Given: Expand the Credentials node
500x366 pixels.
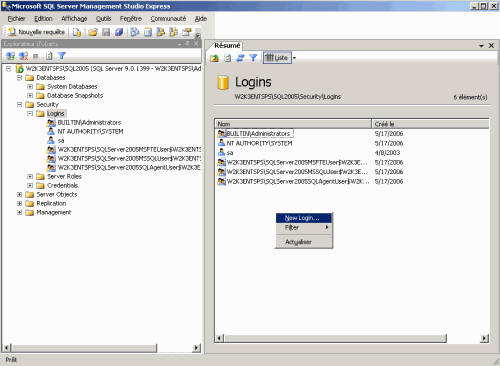Looking at the screenshot, I should pos(30,185).
